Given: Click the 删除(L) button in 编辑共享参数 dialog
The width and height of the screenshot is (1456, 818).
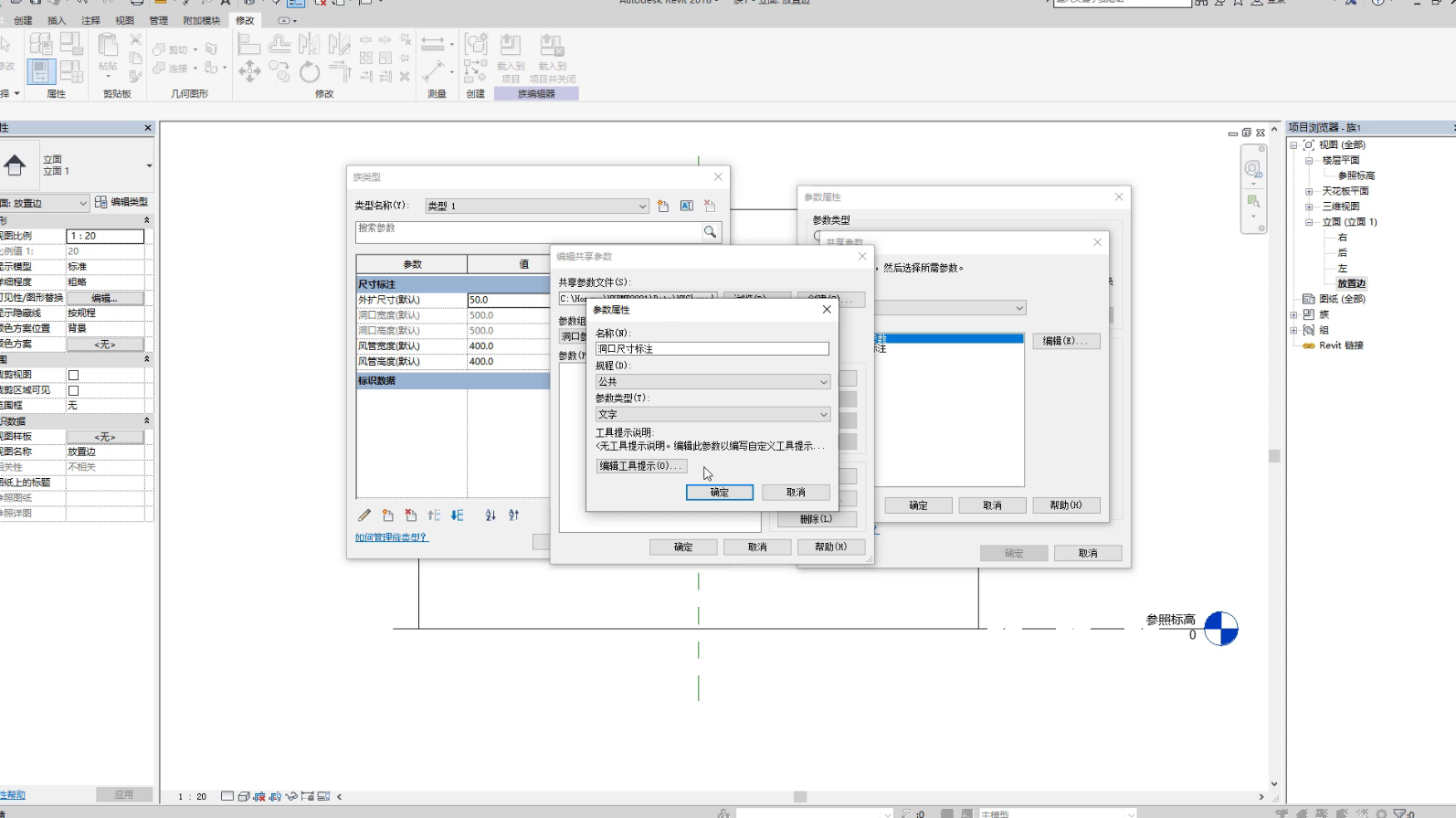Looking at the screenshot, I should [x=817, y=519].
